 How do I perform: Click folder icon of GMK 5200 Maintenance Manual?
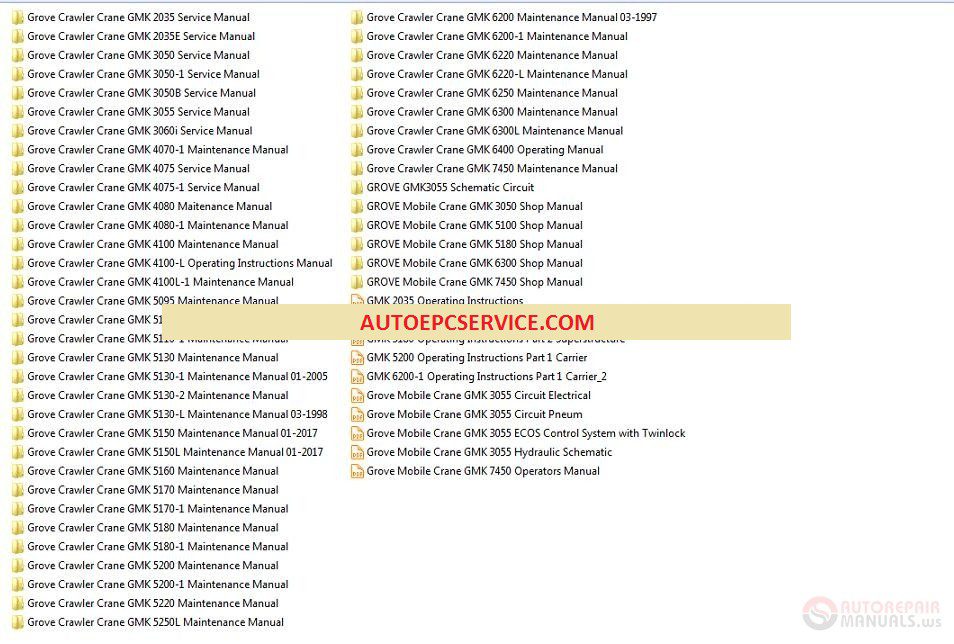(18, 565)
